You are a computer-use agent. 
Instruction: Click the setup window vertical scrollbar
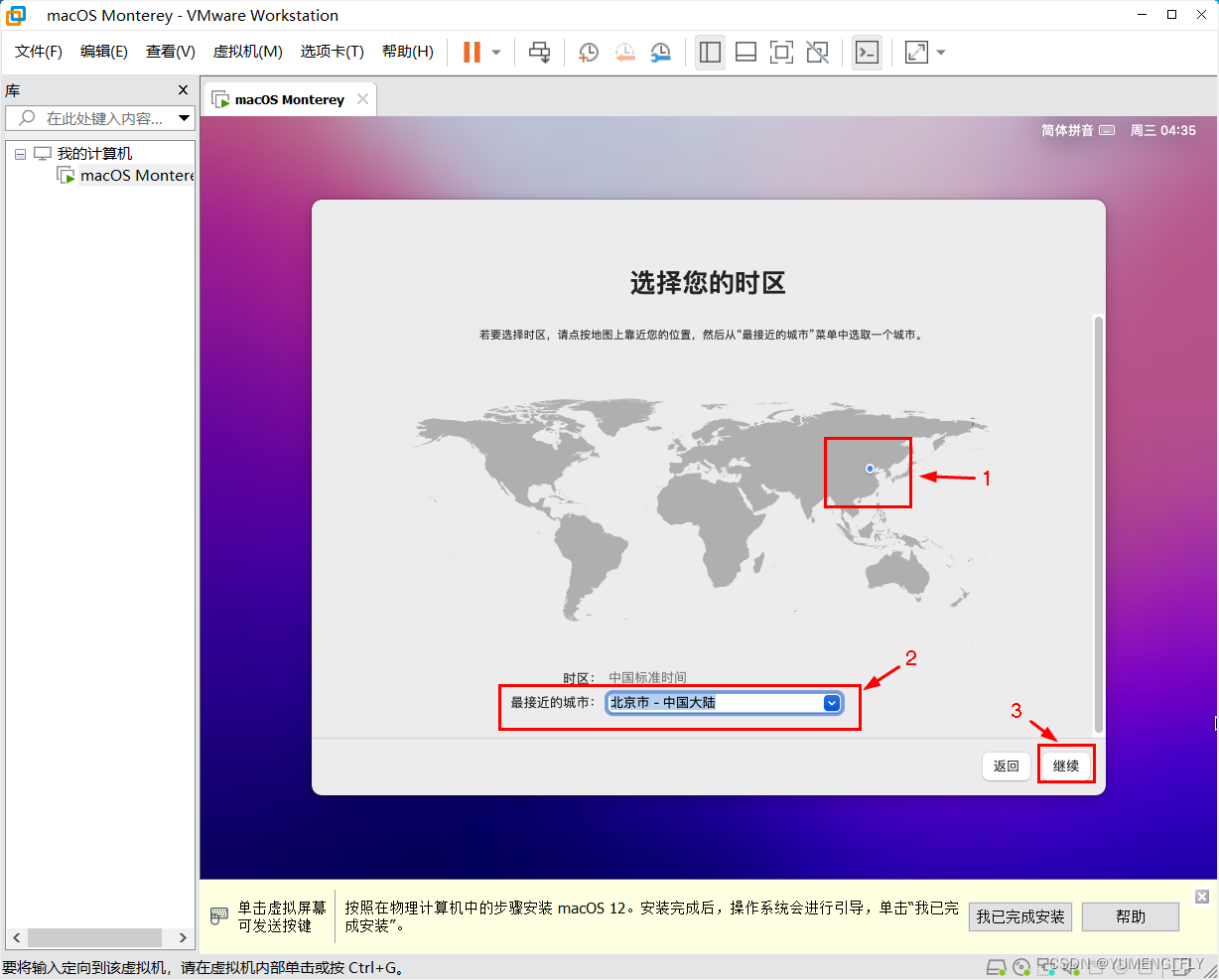click(1098, 523)
